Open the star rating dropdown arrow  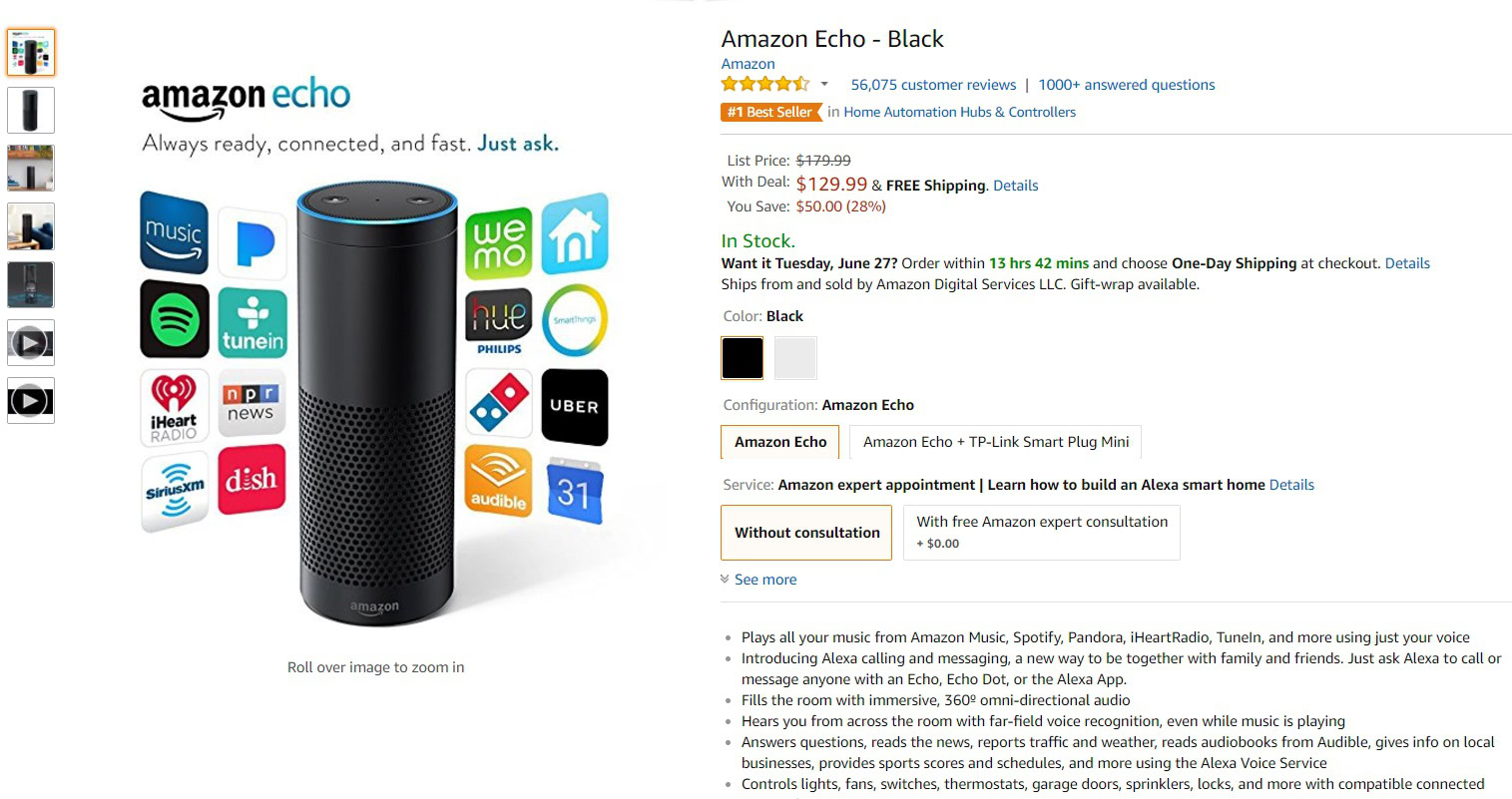(x=824, y=85)
